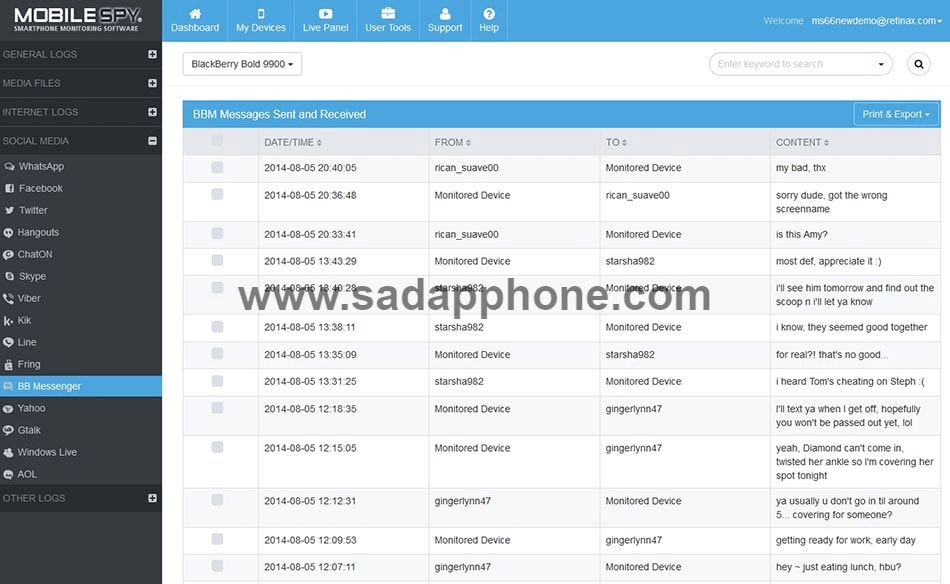Check the row with message 'my bad, thx'

point(217,168)
